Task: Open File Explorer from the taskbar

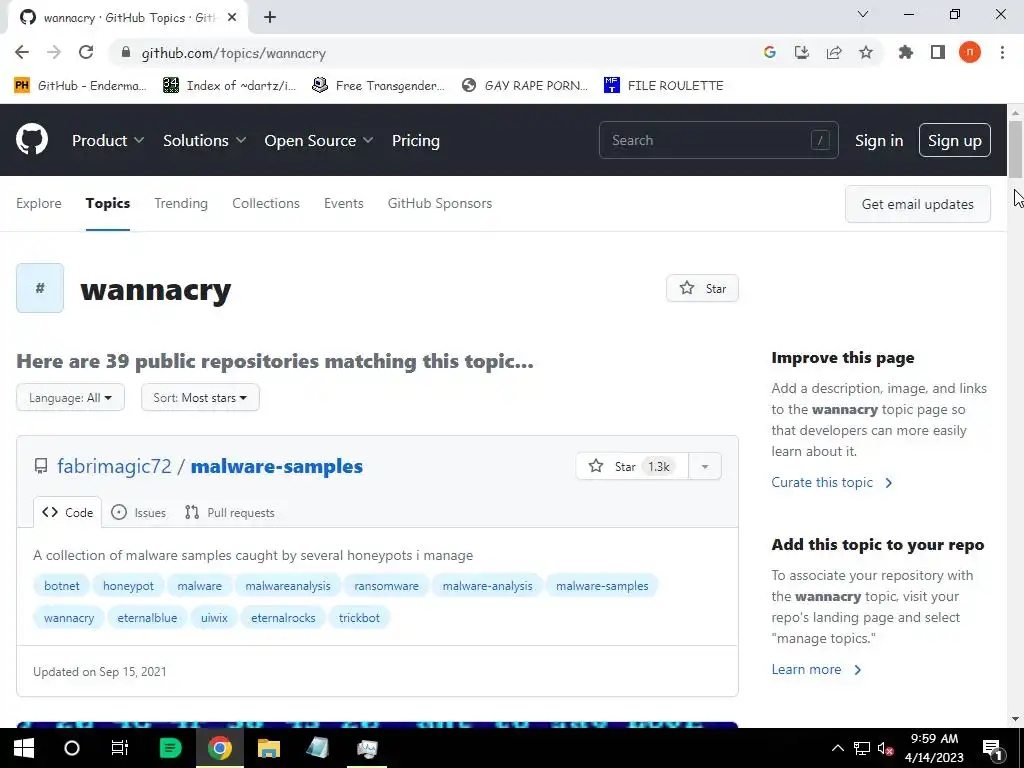Action: click(x=268, y=748)
